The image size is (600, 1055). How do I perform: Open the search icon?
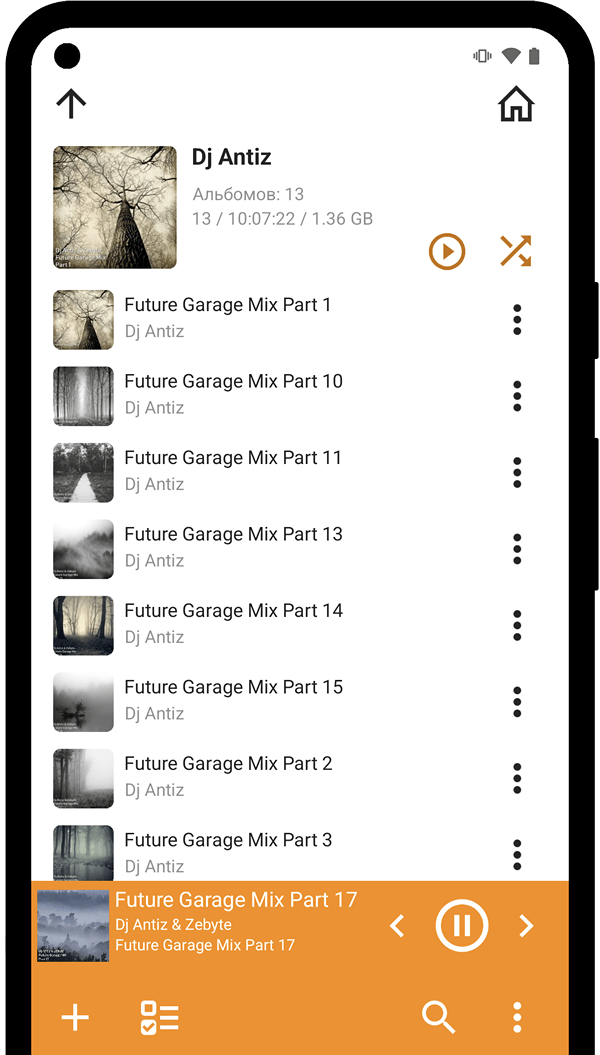438,1017
